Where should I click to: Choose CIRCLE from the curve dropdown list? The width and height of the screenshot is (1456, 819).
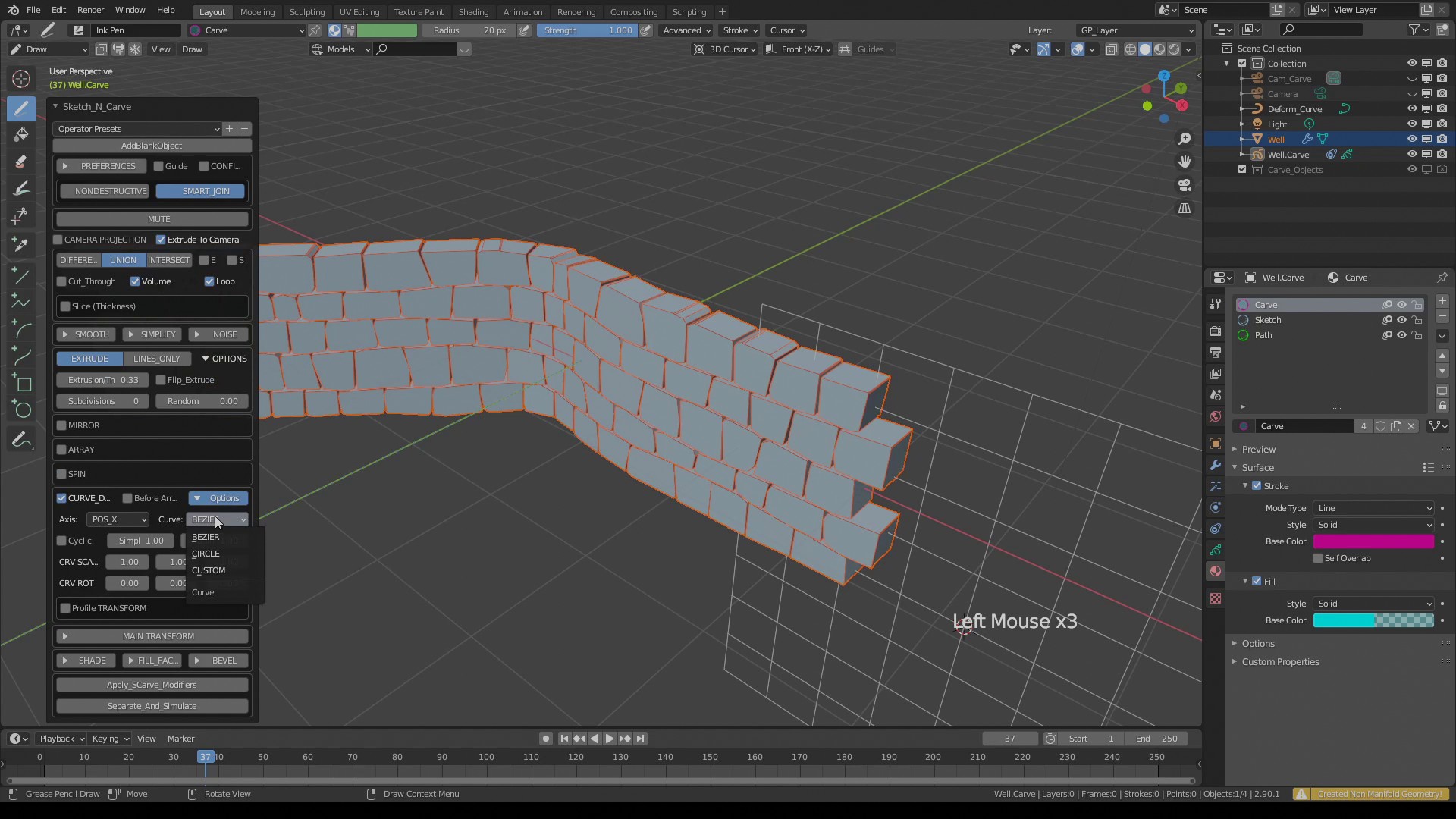point(206,554)
